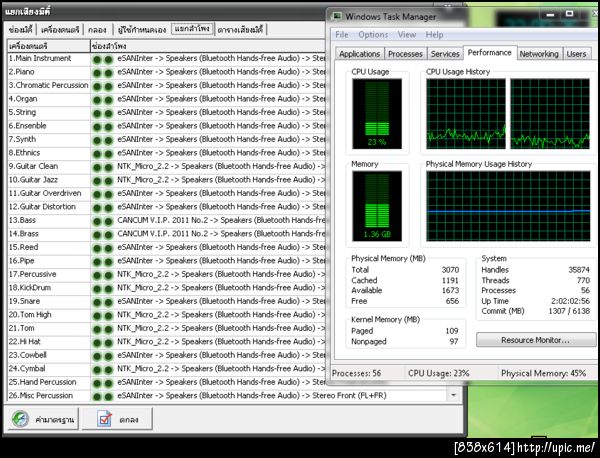This screenshot has height=458, width=600.
Task: Toggle left green dot in 22.Hi Hat row
Action: coord(97,342)
